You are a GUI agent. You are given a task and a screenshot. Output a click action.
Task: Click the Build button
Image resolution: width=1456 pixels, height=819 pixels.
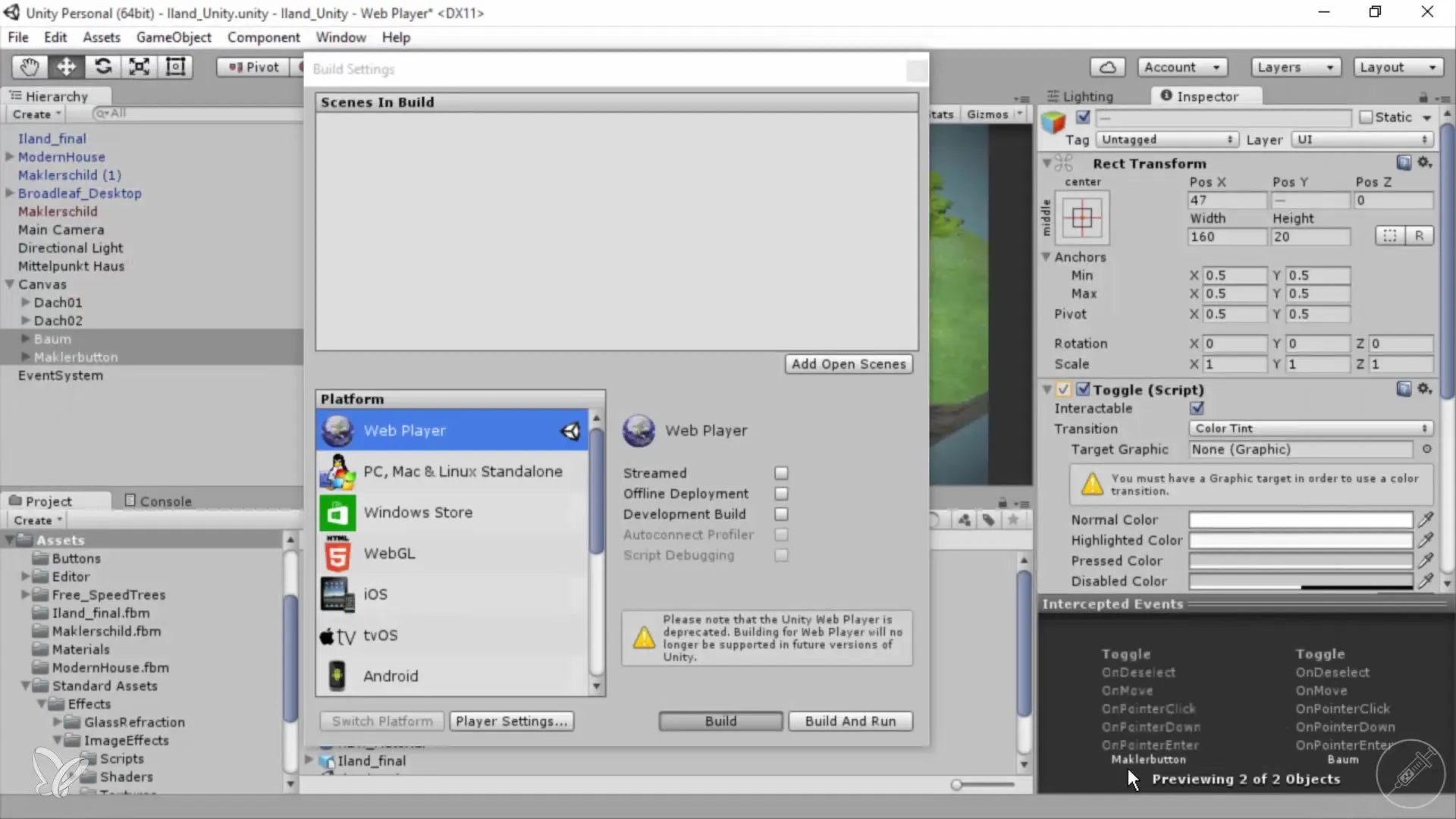pyautogui.click(x=720, y=721)
